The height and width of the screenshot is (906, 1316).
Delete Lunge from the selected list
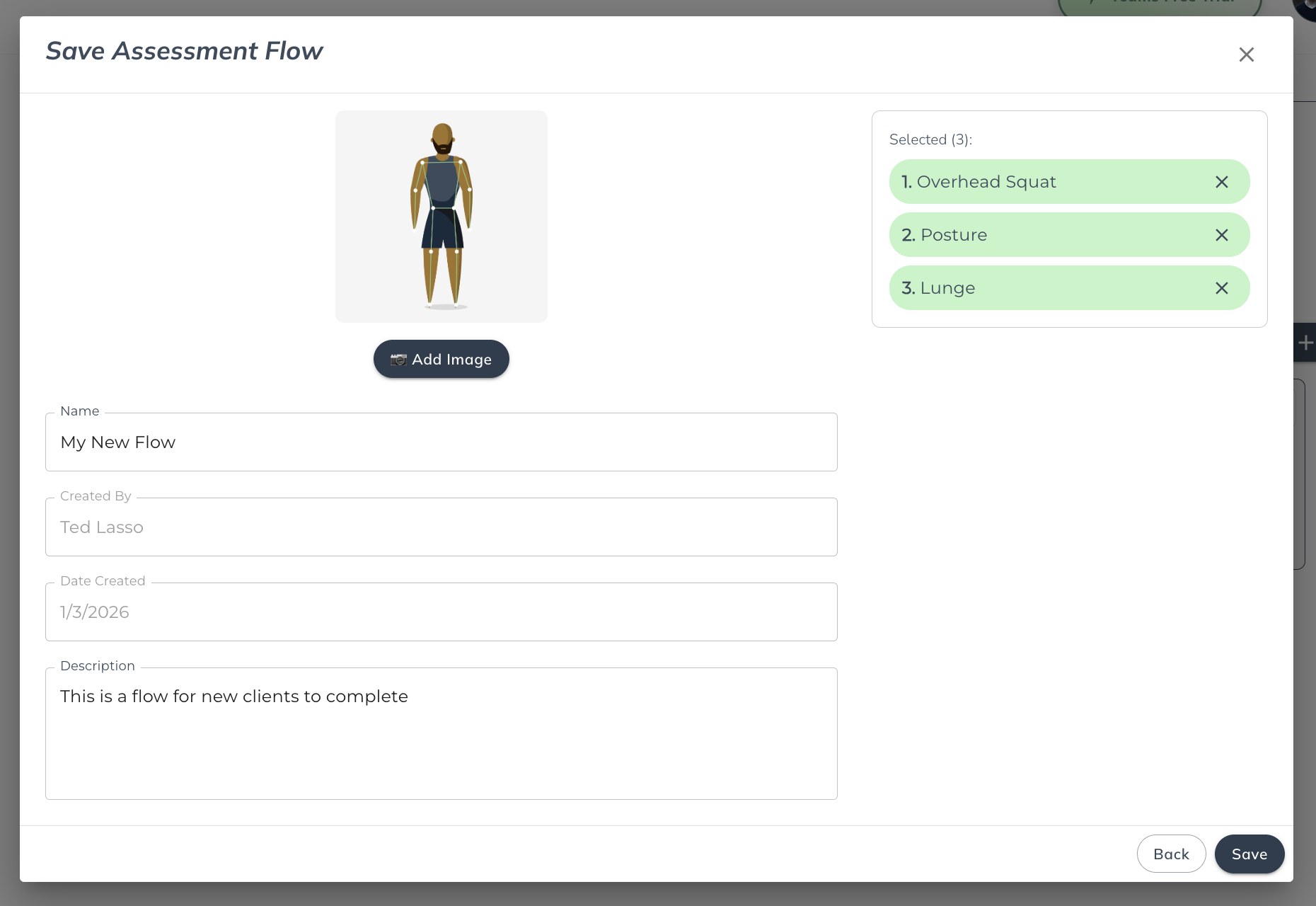[1221, 288]
